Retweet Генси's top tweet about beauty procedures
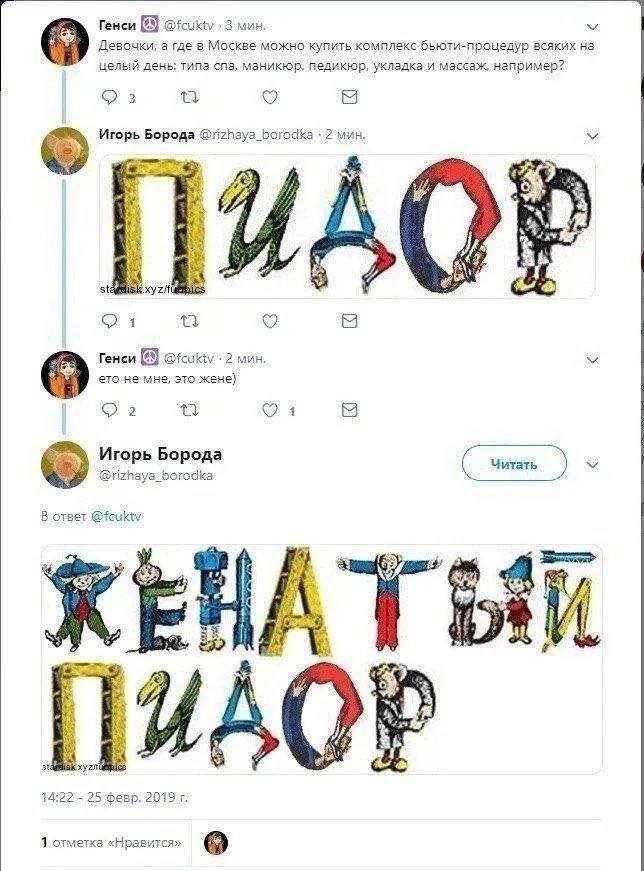The width and height of the screenshot is (644, 871). click(x=188, y=97)
